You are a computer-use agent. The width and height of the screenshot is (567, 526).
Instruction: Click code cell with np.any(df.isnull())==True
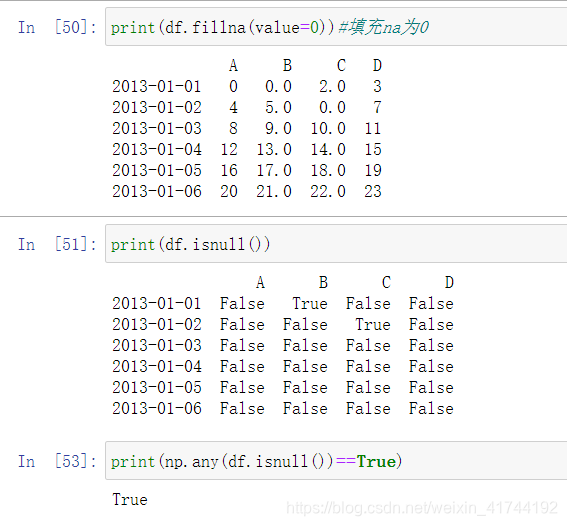(336, 461)
